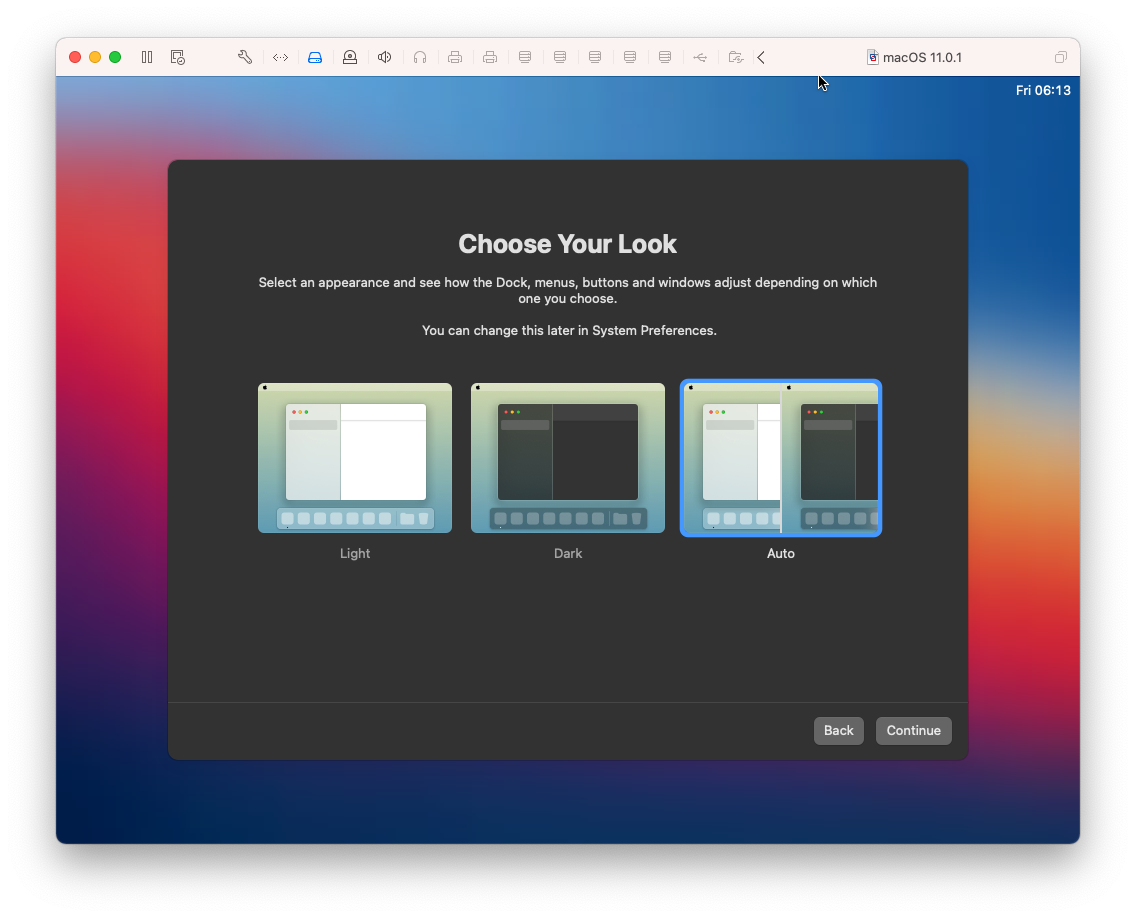1136x918 pixels.
Task: Restart the VM using the restart icon
Action: 178,57
